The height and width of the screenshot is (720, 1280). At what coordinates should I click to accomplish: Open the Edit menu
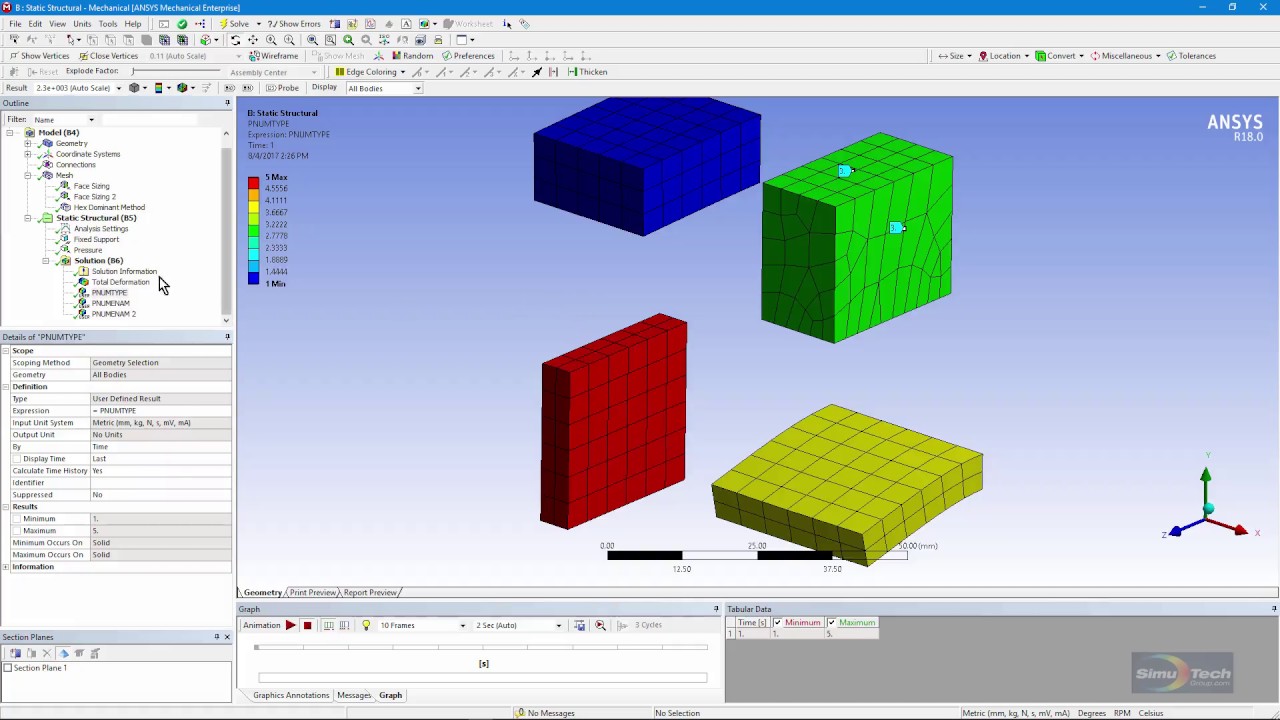click(x=35, y=24)
